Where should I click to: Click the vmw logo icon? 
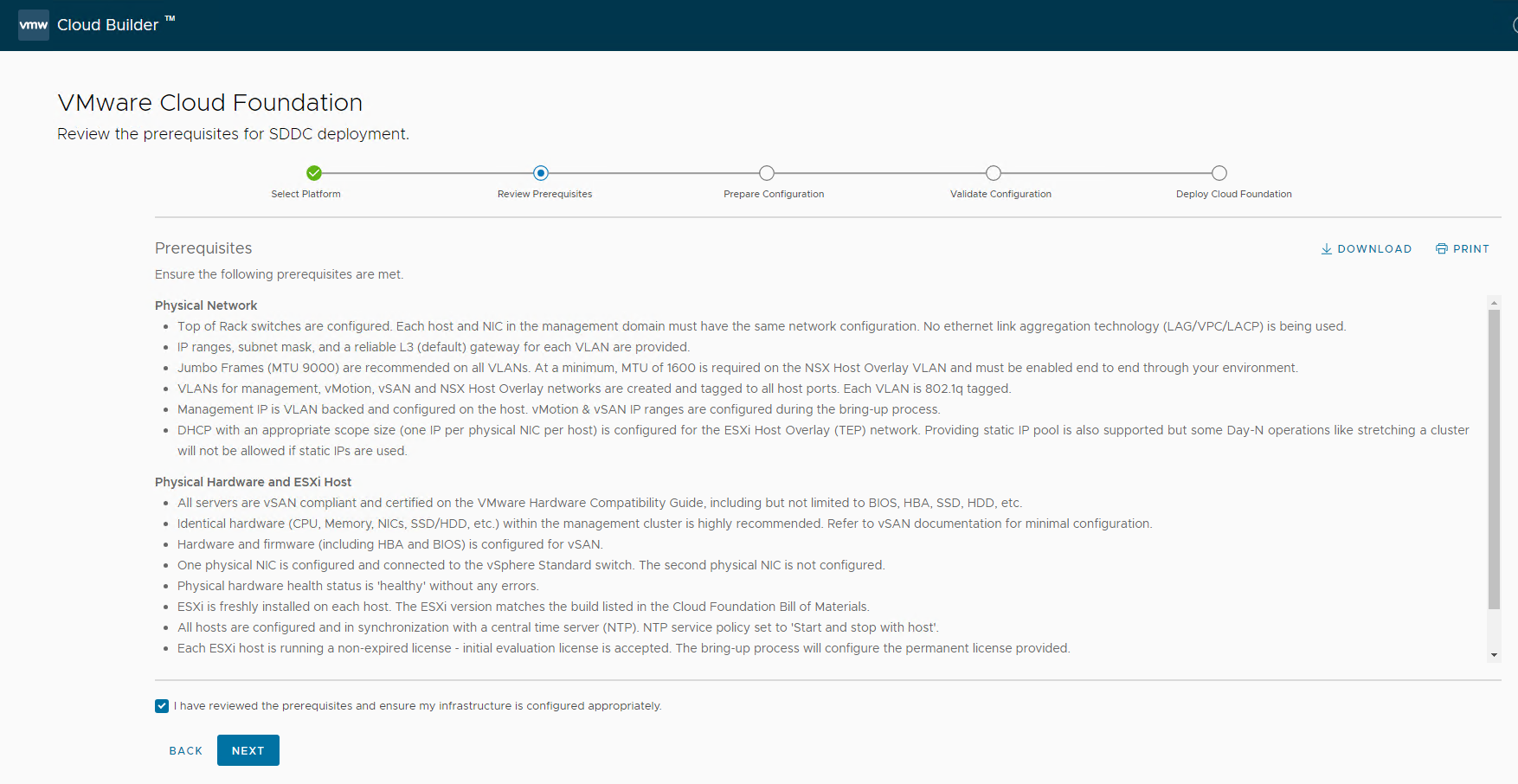pyautogui.click(x=34, y=25)
